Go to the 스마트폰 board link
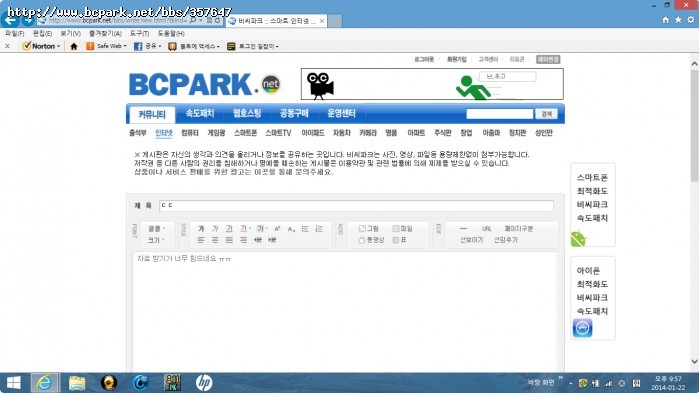The image size is (700, 393). (246, 133)
